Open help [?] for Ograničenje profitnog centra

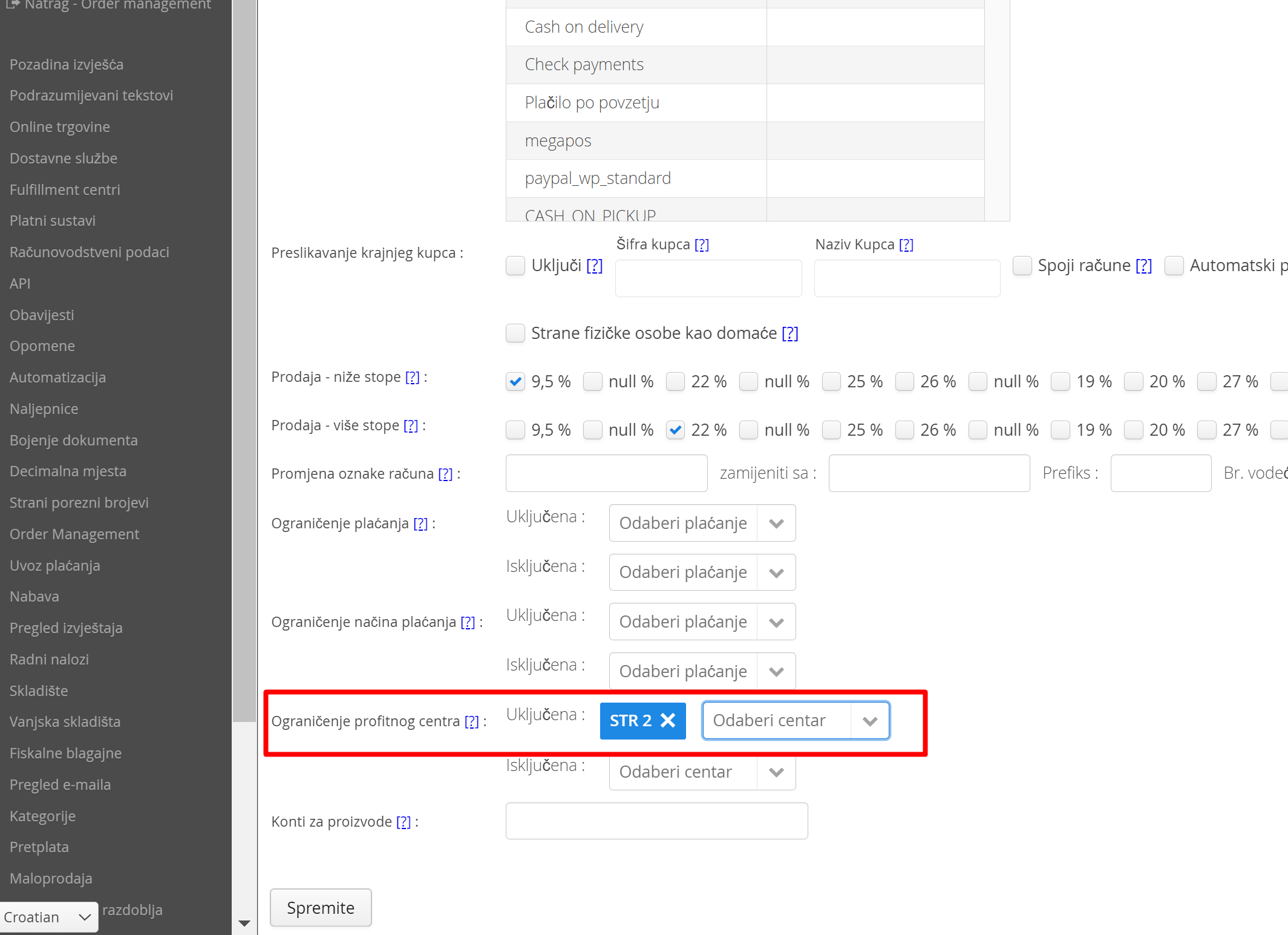point(471,721)
